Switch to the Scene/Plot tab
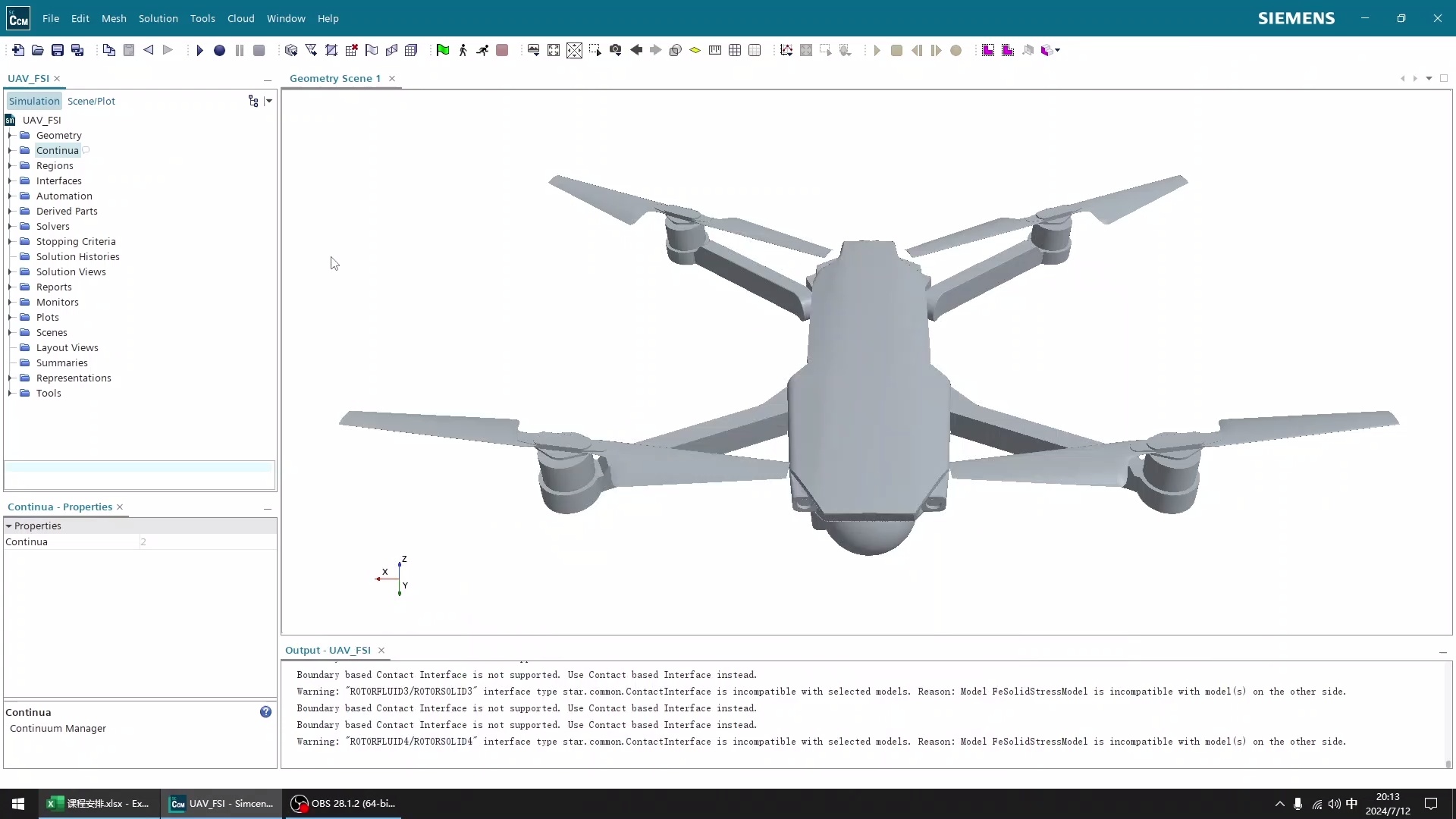1456x819 pixels. 91,101
